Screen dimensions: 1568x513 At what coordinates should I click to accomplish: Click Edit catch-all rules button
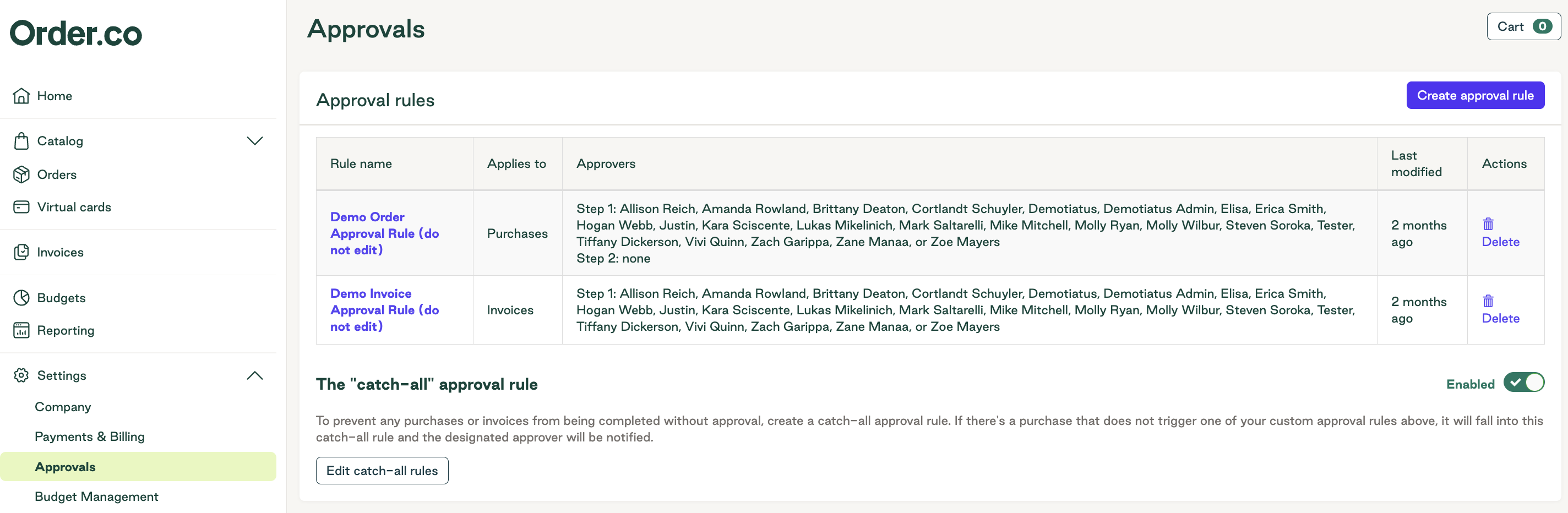click(382, 471)
